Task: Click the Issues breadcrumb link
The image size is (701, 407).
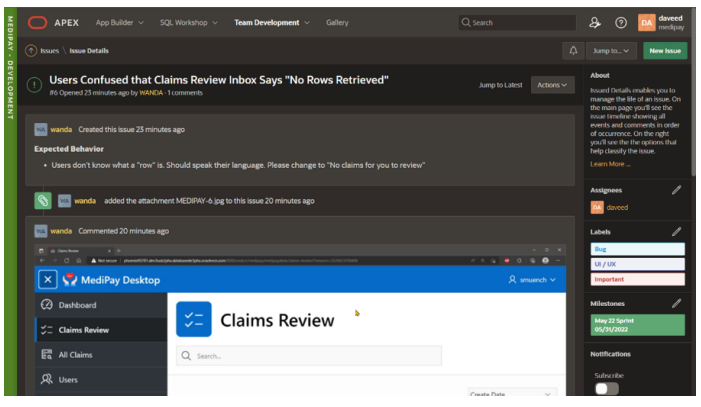Action: [50, 51]
